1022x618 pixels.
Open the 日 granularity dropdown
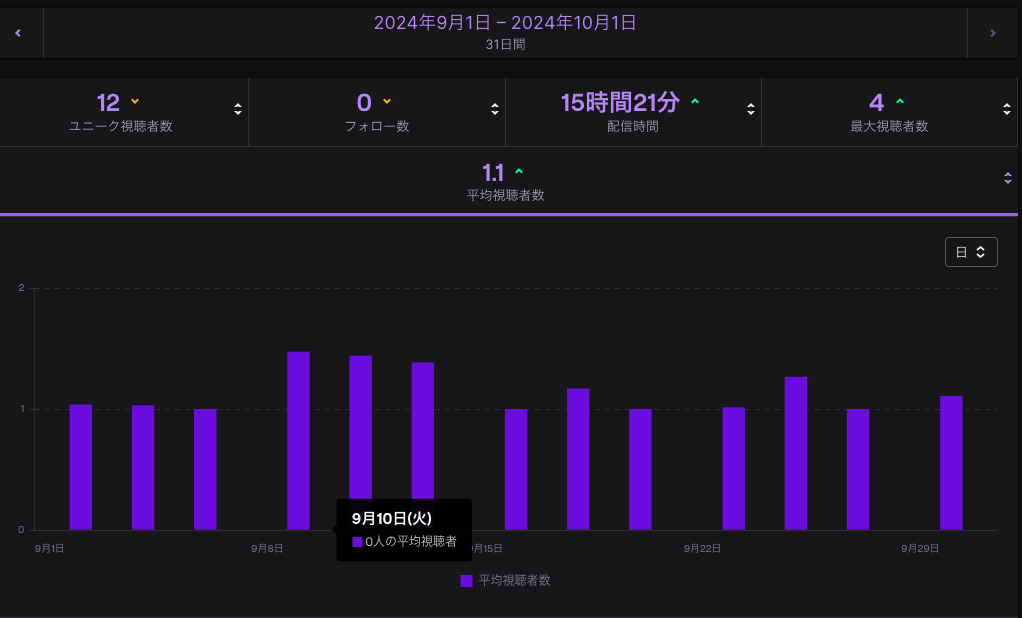pos(970,252)
